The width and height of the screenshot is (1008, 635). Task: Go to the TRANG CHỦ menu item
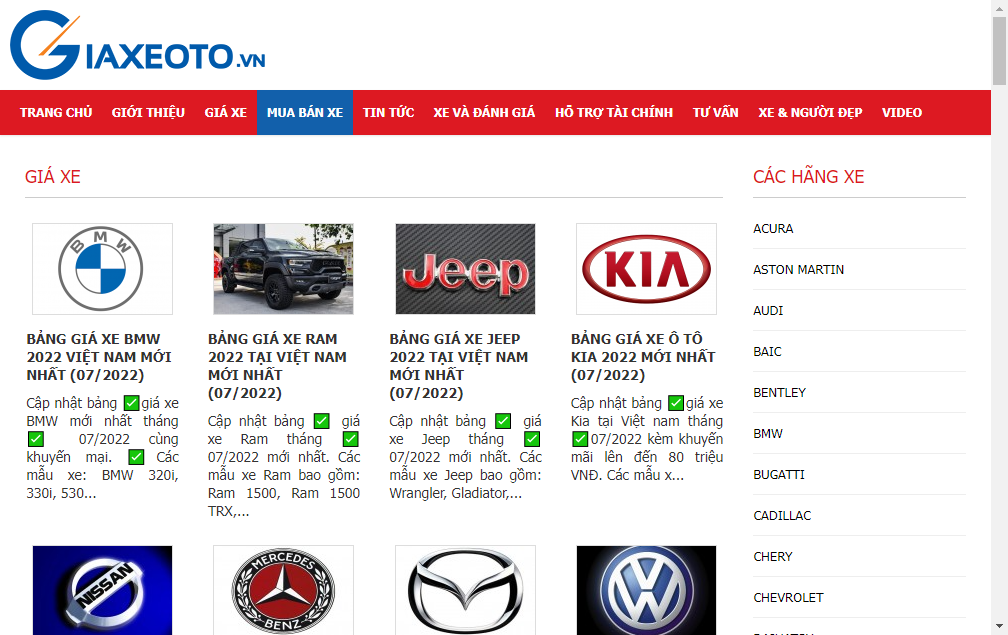tap(56, 112)
